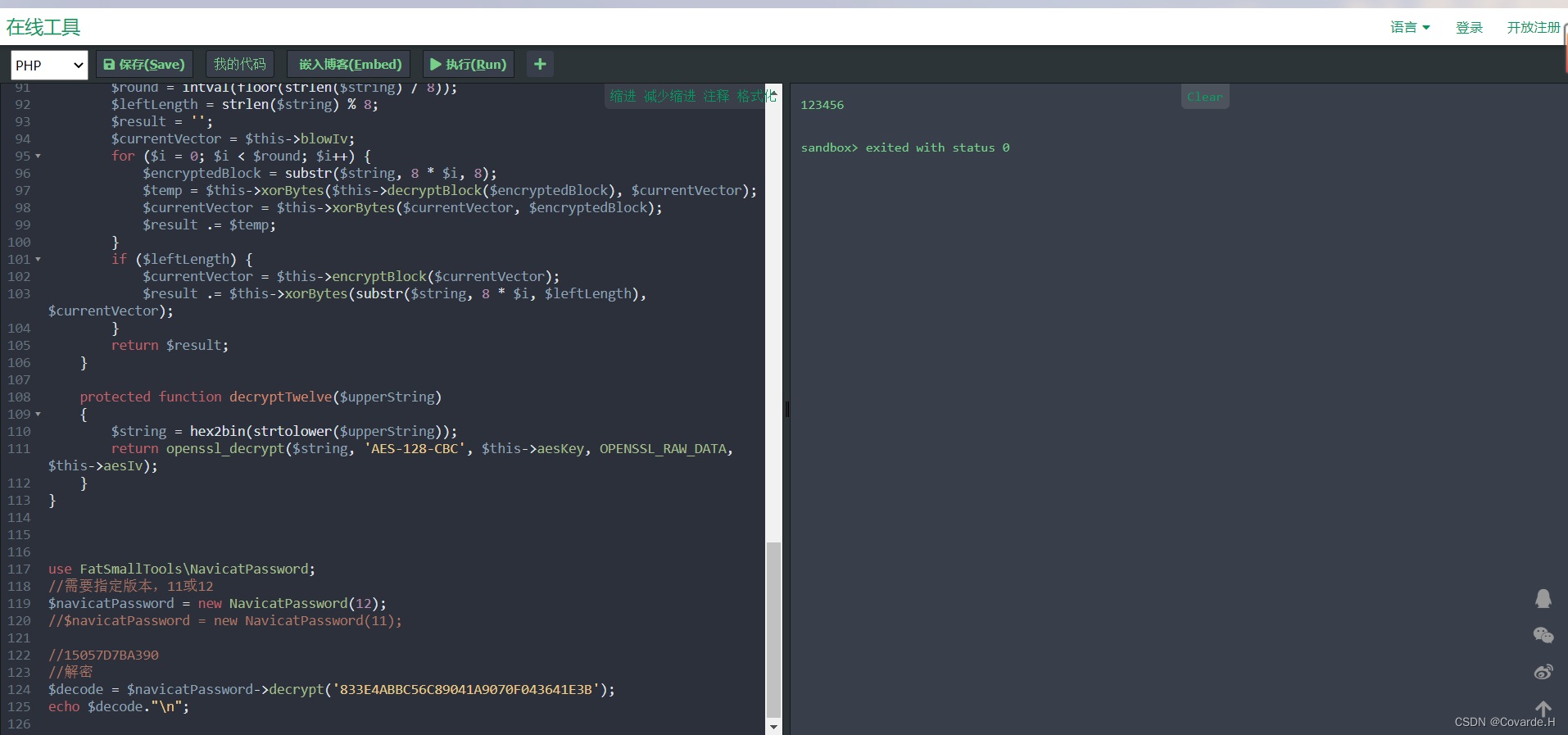Click the 在线工具 site logo
1568x735 pixels.
tap(43, 27)
